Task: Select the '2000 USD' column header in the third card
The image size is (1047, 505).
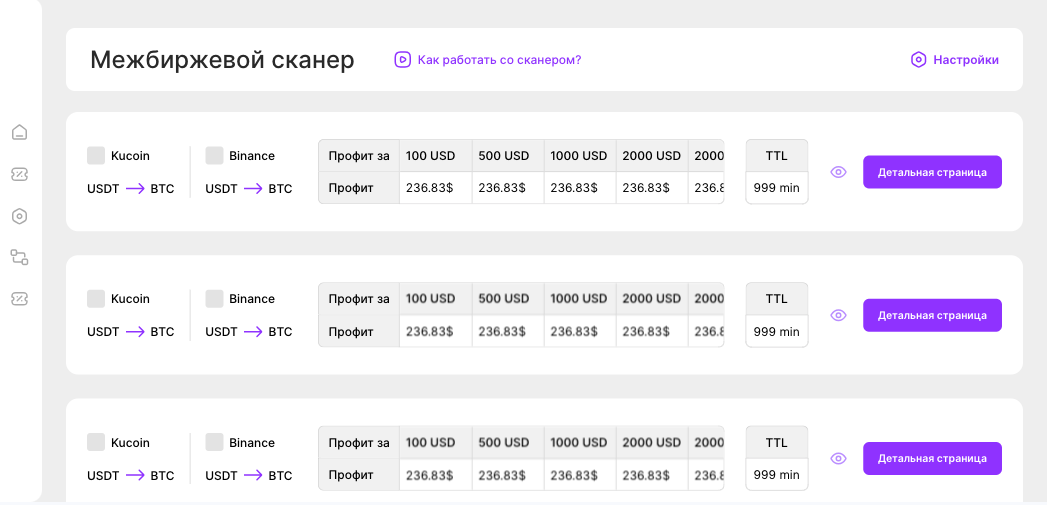Action: [652, 442]
